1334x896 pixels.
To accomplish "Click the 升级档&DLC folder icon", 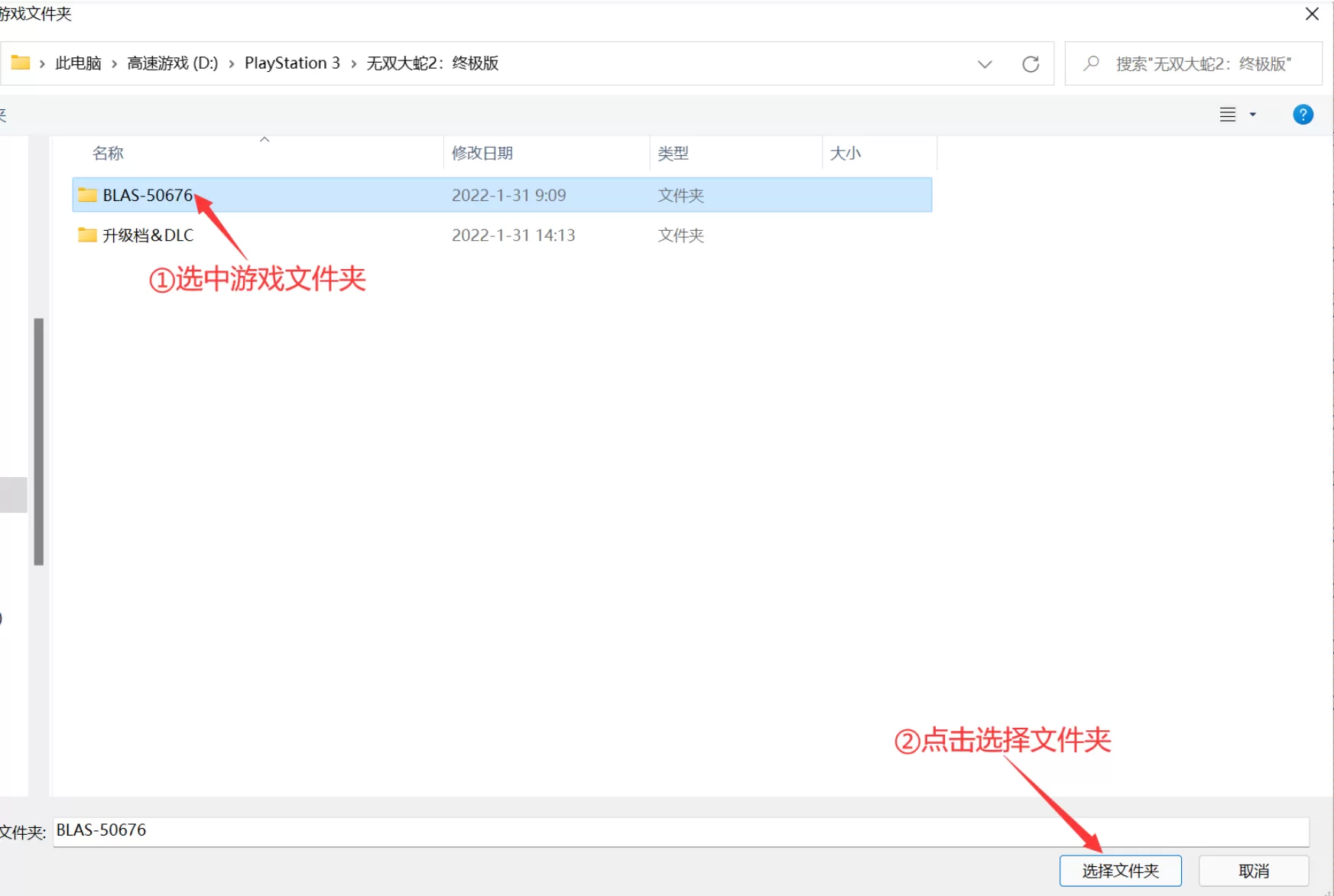I will (88, 235).
